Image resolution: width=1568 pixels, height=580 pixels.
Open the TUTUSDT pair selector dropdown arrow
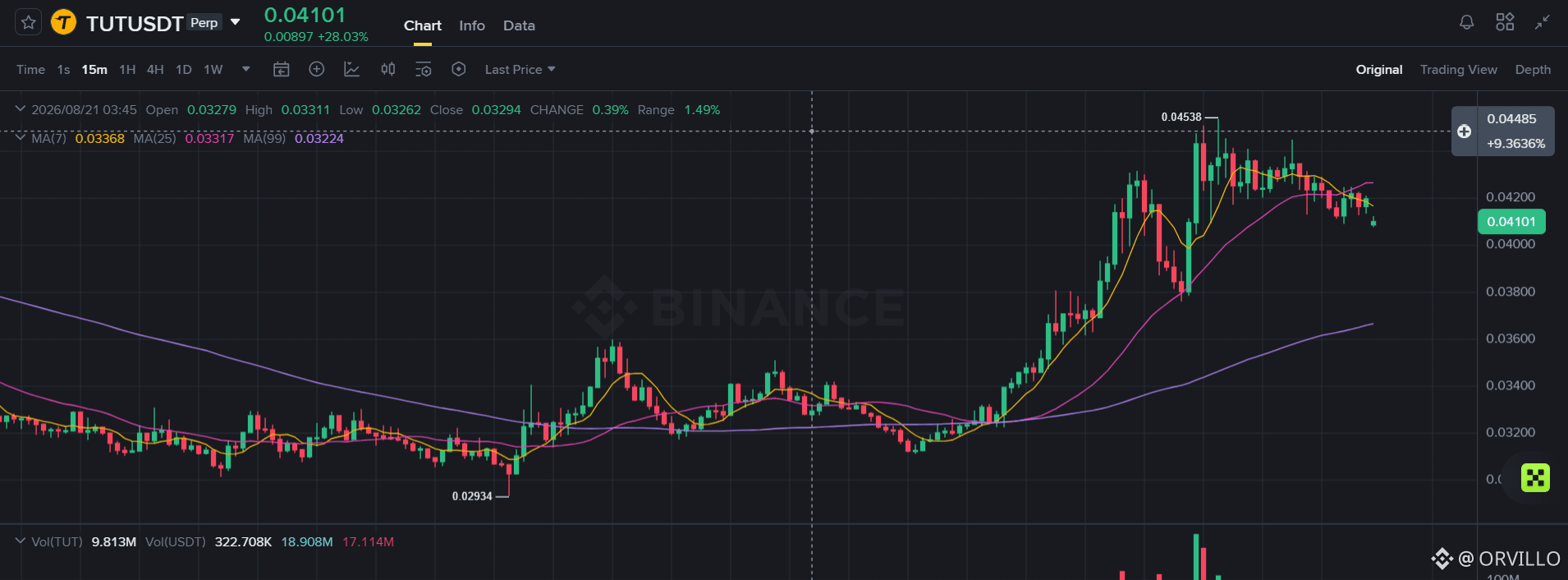coord(235,22)
